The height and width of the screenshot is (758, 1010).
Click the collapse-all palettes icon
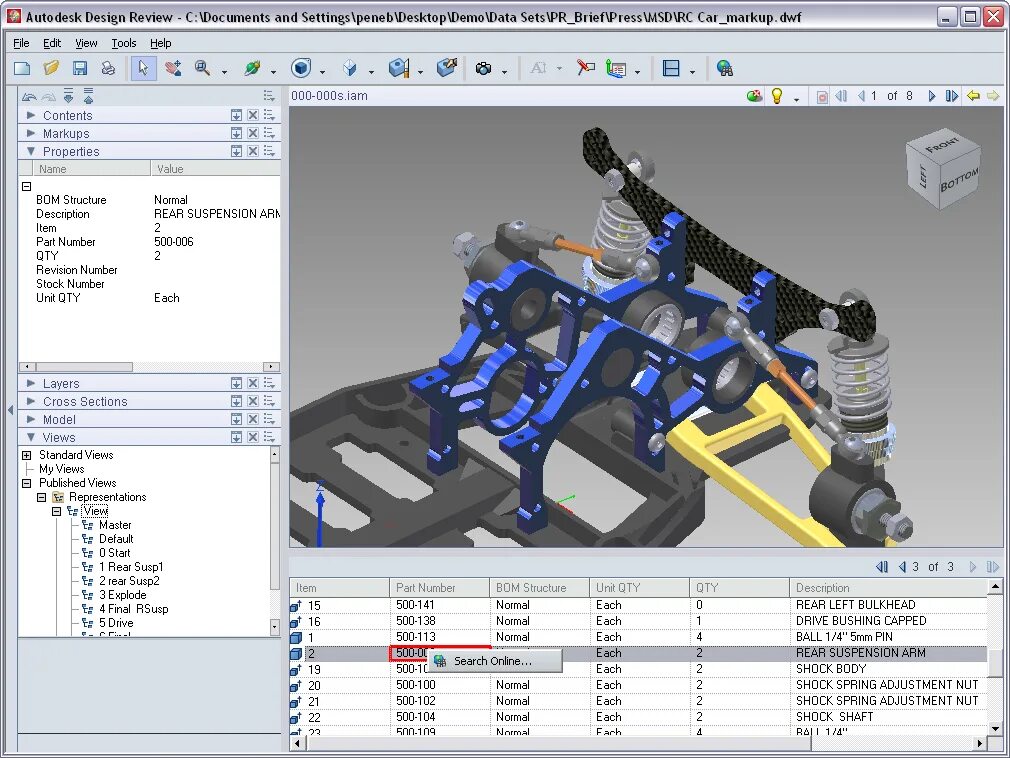click(88, 96)
